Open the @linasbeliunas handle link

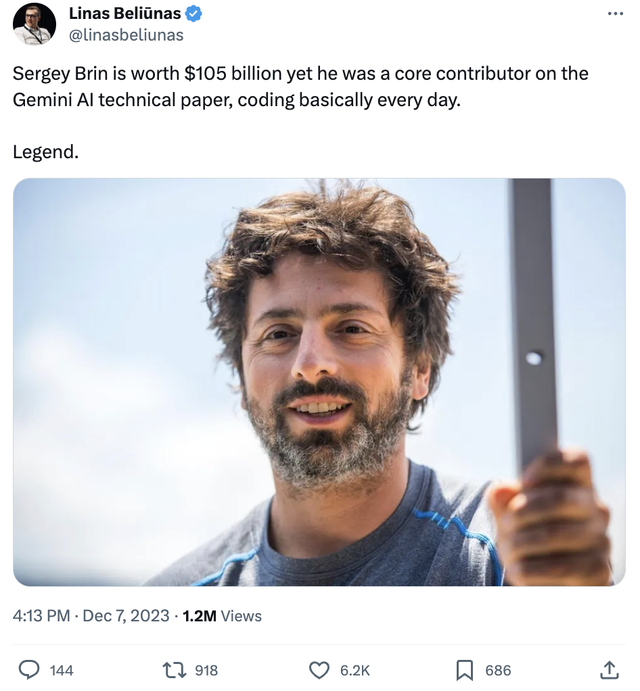(126, 35)
